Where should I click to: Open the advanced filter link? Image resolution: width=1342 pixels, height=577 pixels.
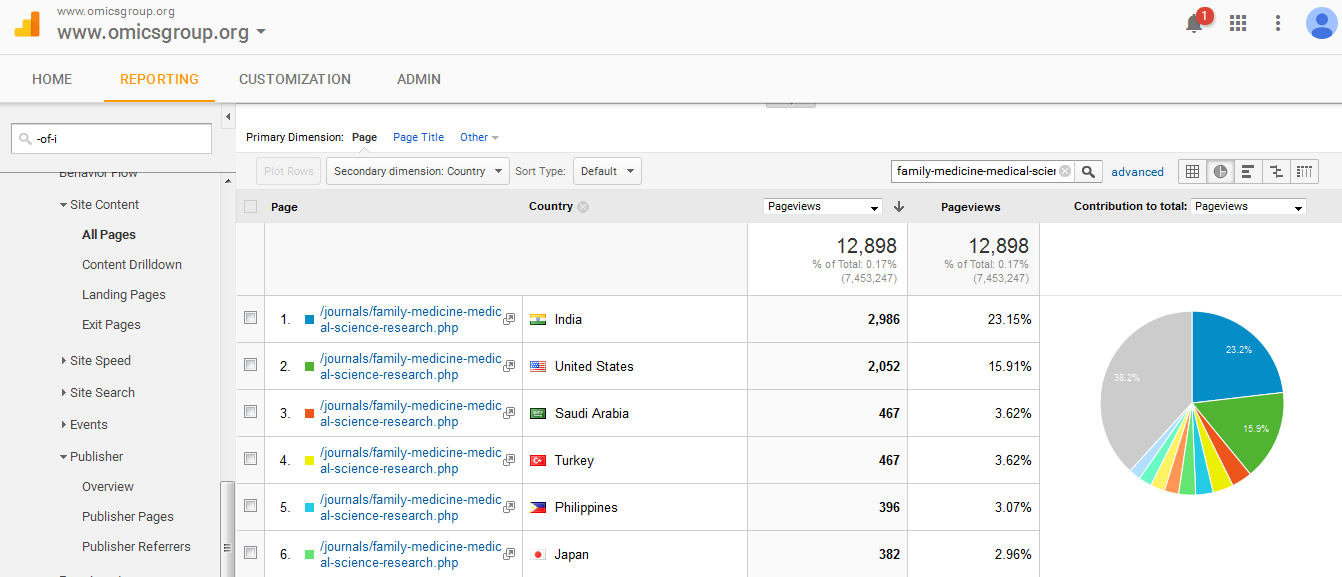tap(1137, 172)
